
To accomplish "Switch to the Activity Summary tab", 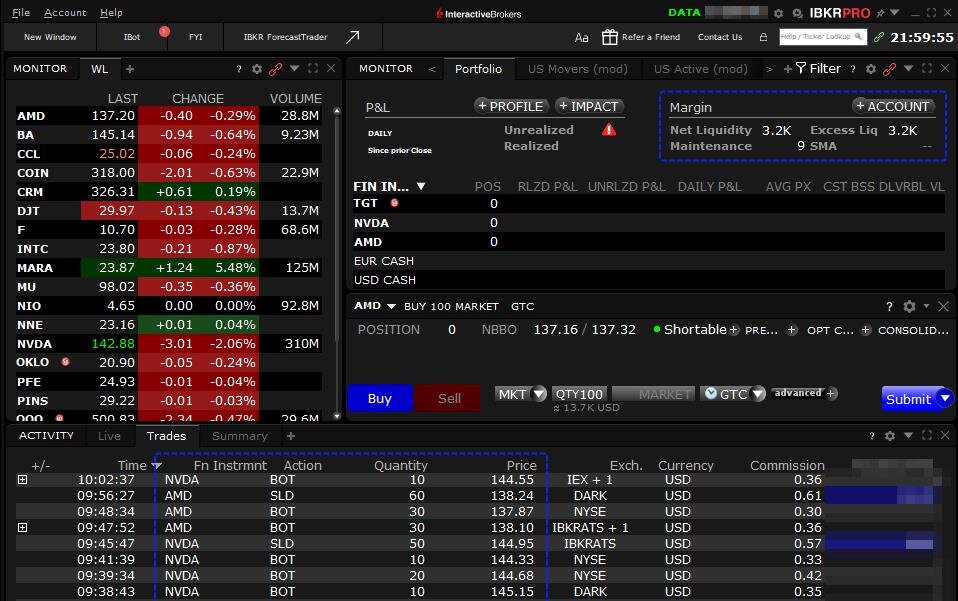I will 240,435.
